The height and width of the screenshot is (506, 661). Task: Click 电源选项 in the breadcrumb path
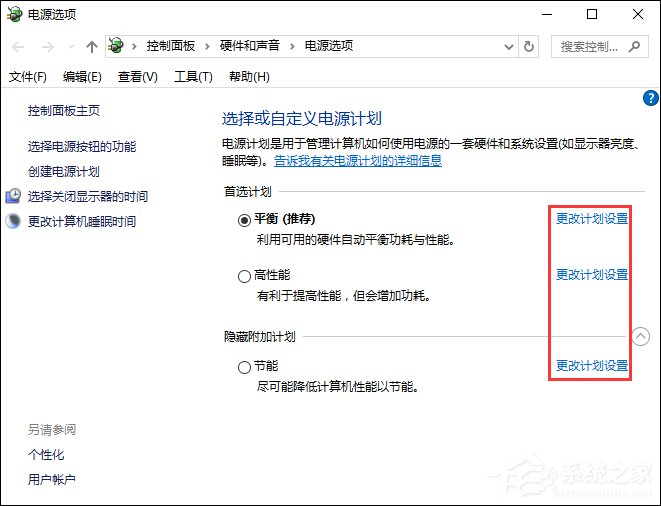[x=329, y=46]
